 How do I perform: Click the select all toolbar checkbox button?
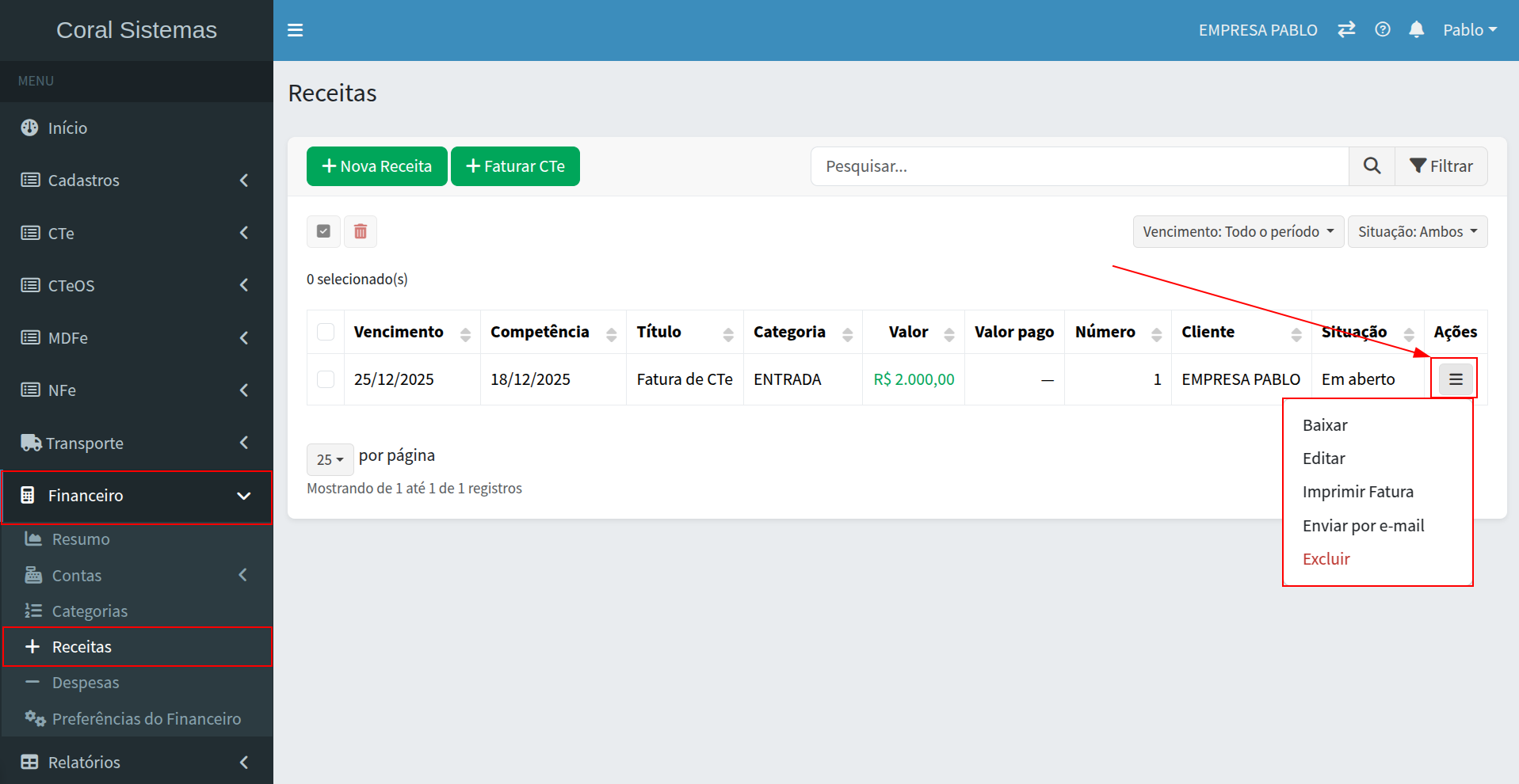[x=323, y=231]
